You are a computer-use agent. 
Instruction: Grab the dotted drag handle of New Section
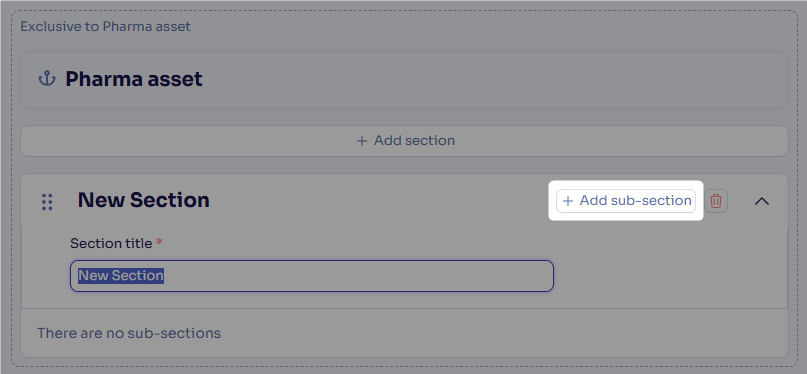(x=47, y=202)
